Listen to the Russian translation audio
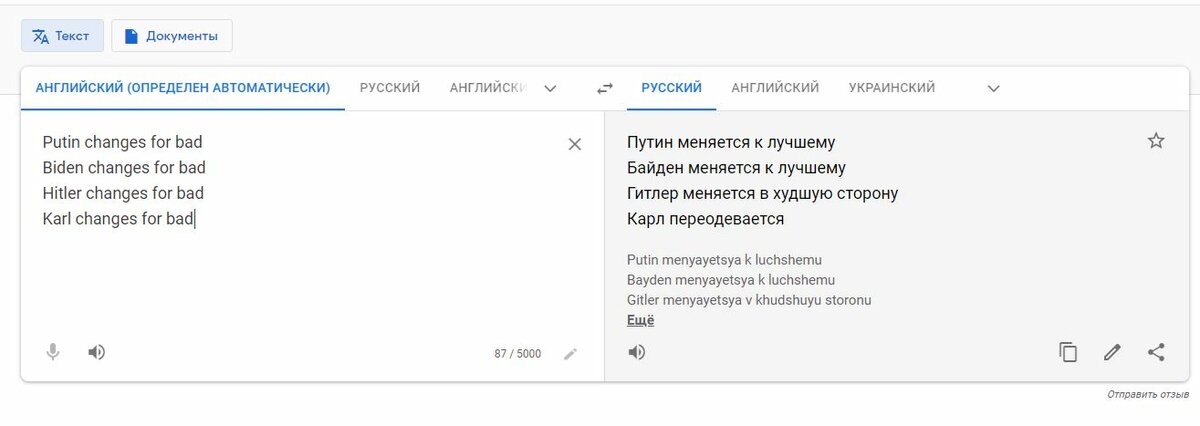Image resolution: width=1200 pixels, height=426 pixels. (x=637, y=352)
